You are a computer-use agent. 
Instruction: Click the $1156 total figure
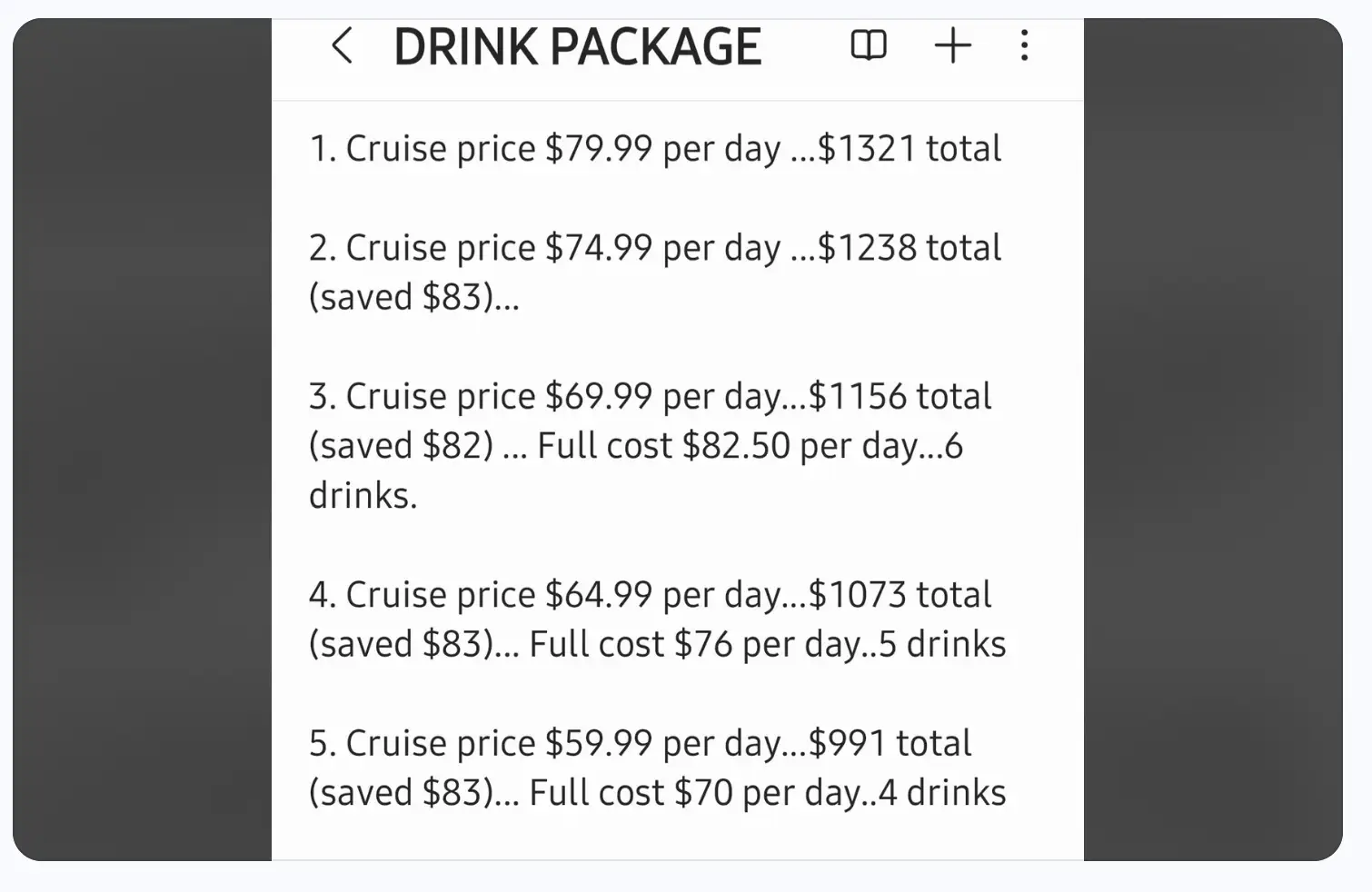point(900,396)
